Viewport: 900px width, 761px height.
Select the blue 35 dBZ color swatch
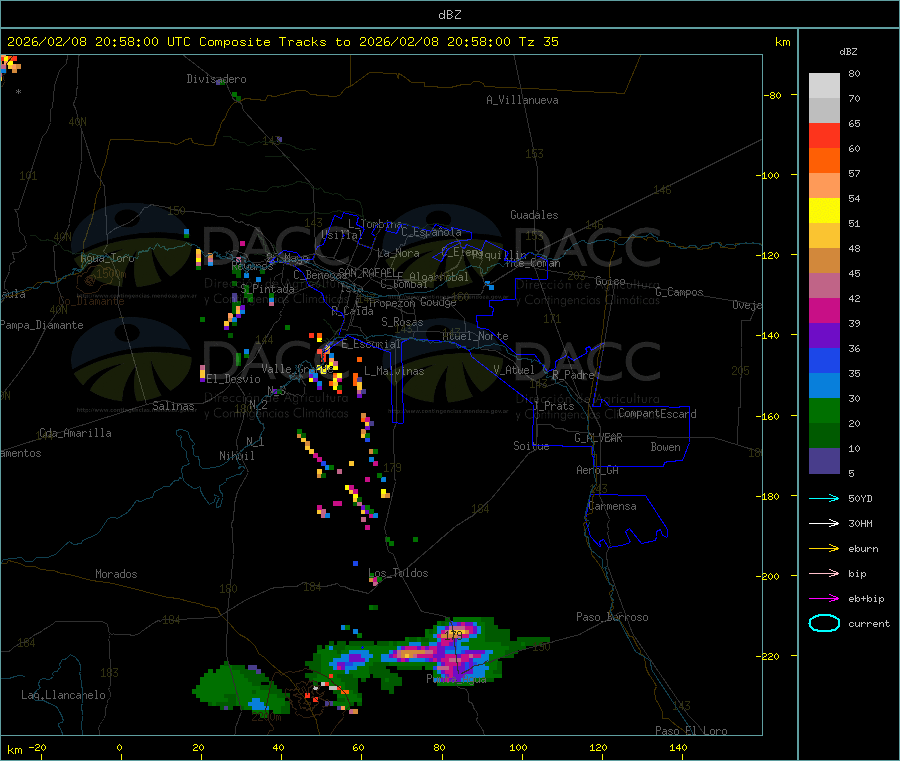tap(824, 360)
